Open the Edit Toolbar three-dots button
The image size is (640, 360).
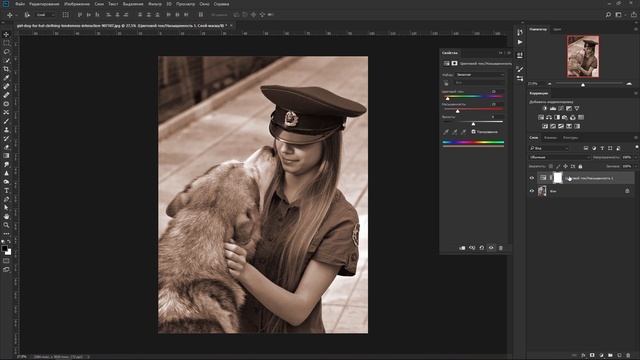(6, 234)
